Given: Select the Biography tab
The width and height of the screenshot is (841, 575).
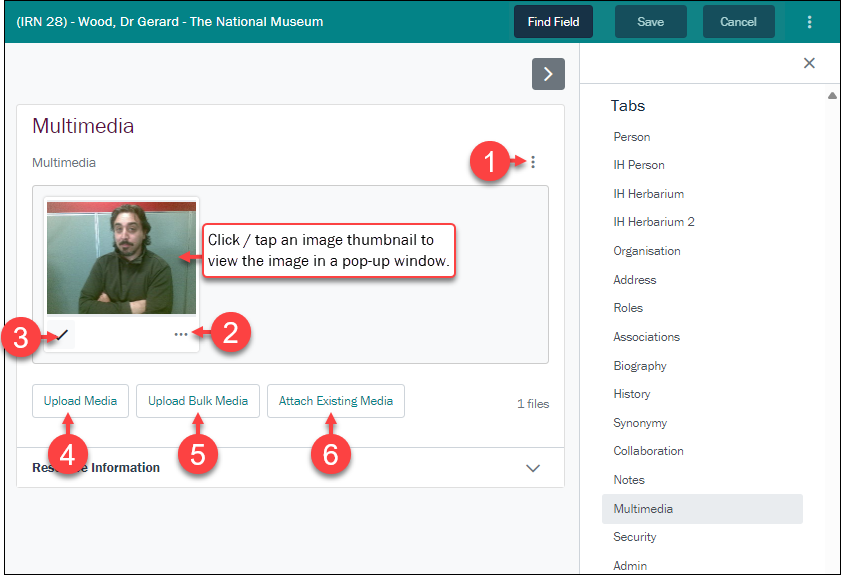Looking at the screenshot, I should pos(640,366).
